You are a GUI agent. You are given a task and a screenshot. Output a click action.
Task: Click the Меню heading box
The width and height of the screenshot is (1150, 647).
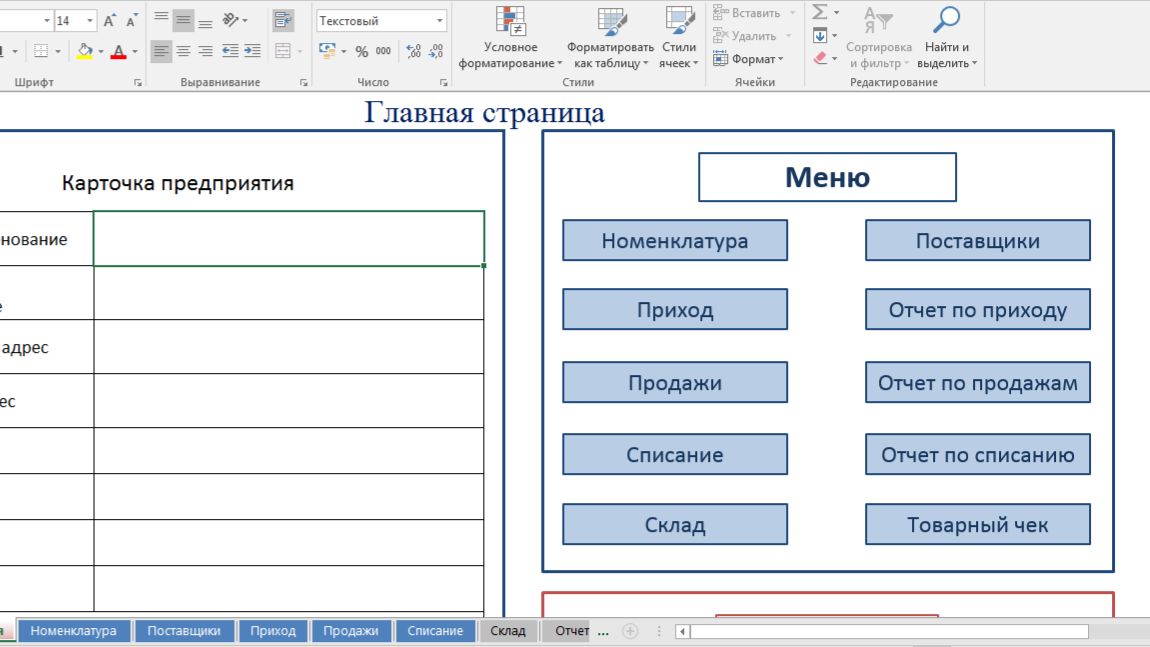[827, 177]
